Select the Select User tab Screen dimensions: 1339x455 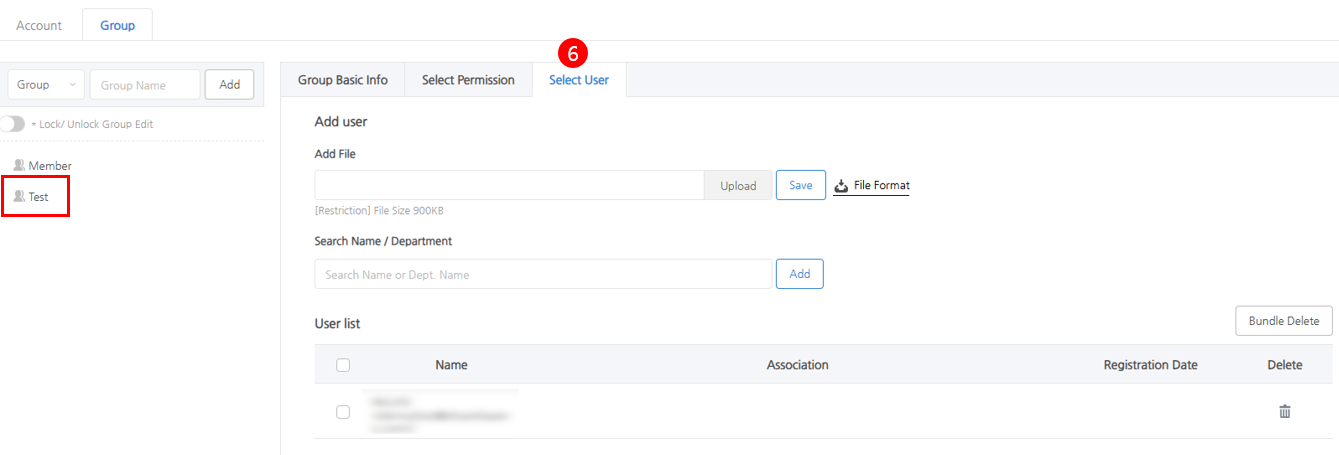point(579,80)
